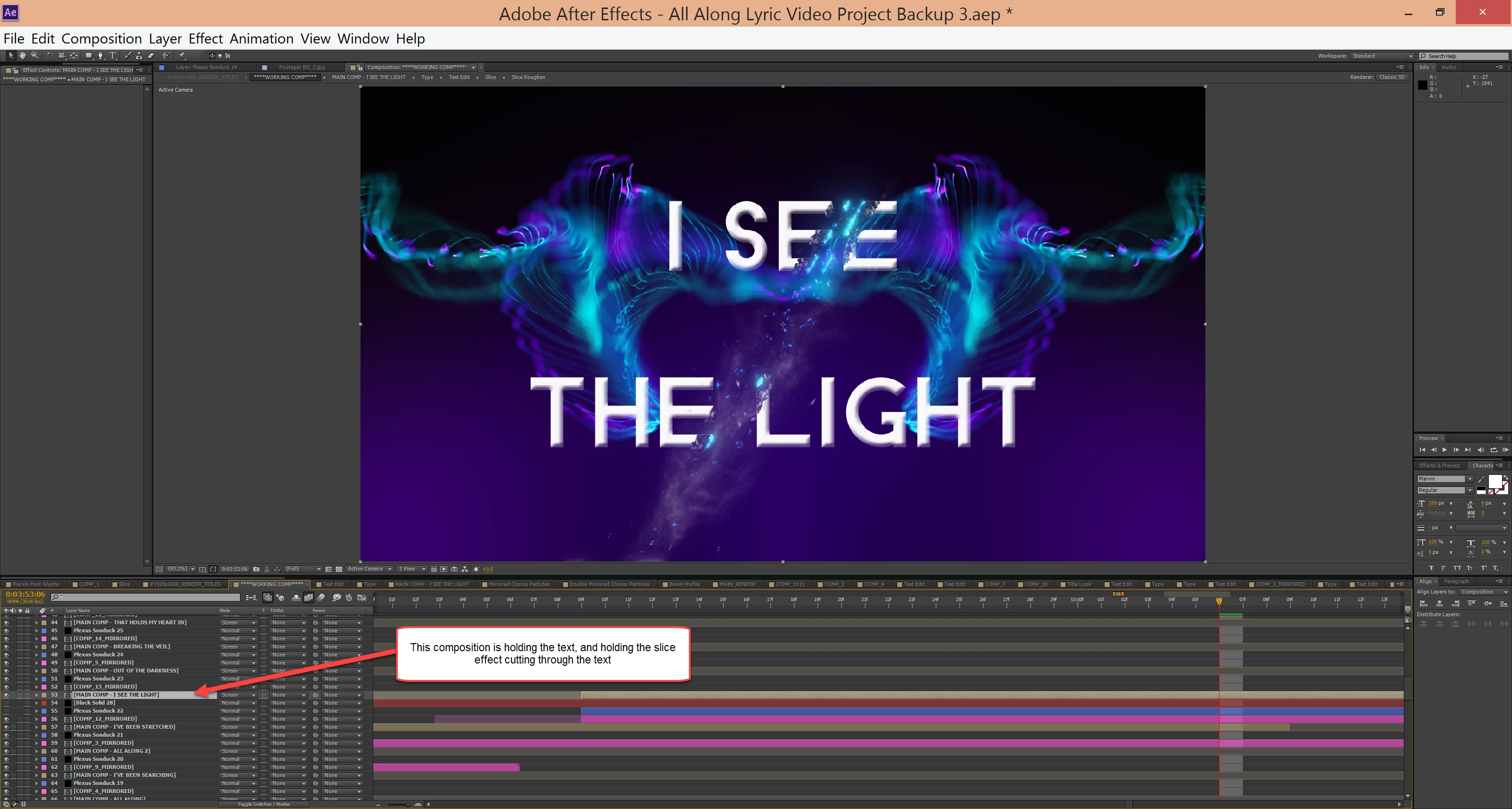
Task: Take a snapshot with camera icon
Action: tap(256, 569)
